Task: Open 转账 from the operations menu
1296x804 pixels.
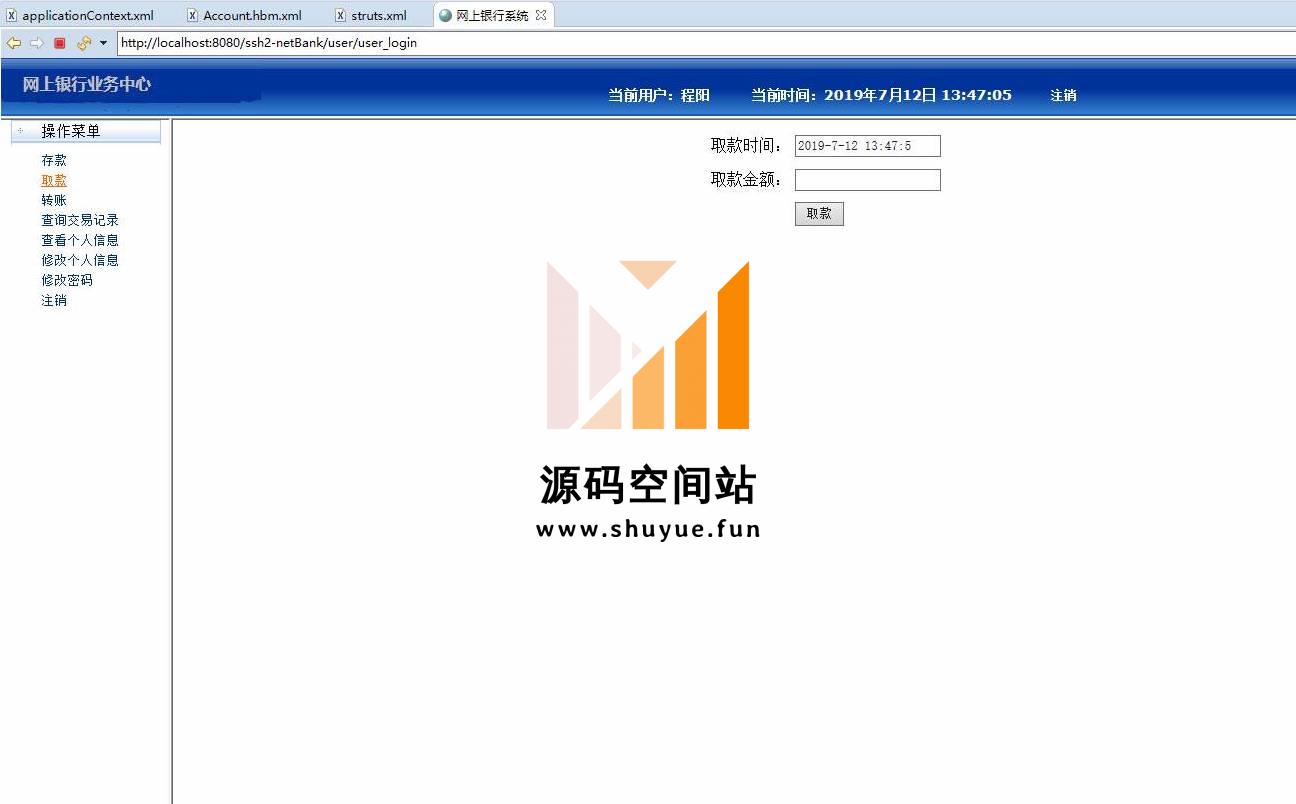Action: click(54, 200)
